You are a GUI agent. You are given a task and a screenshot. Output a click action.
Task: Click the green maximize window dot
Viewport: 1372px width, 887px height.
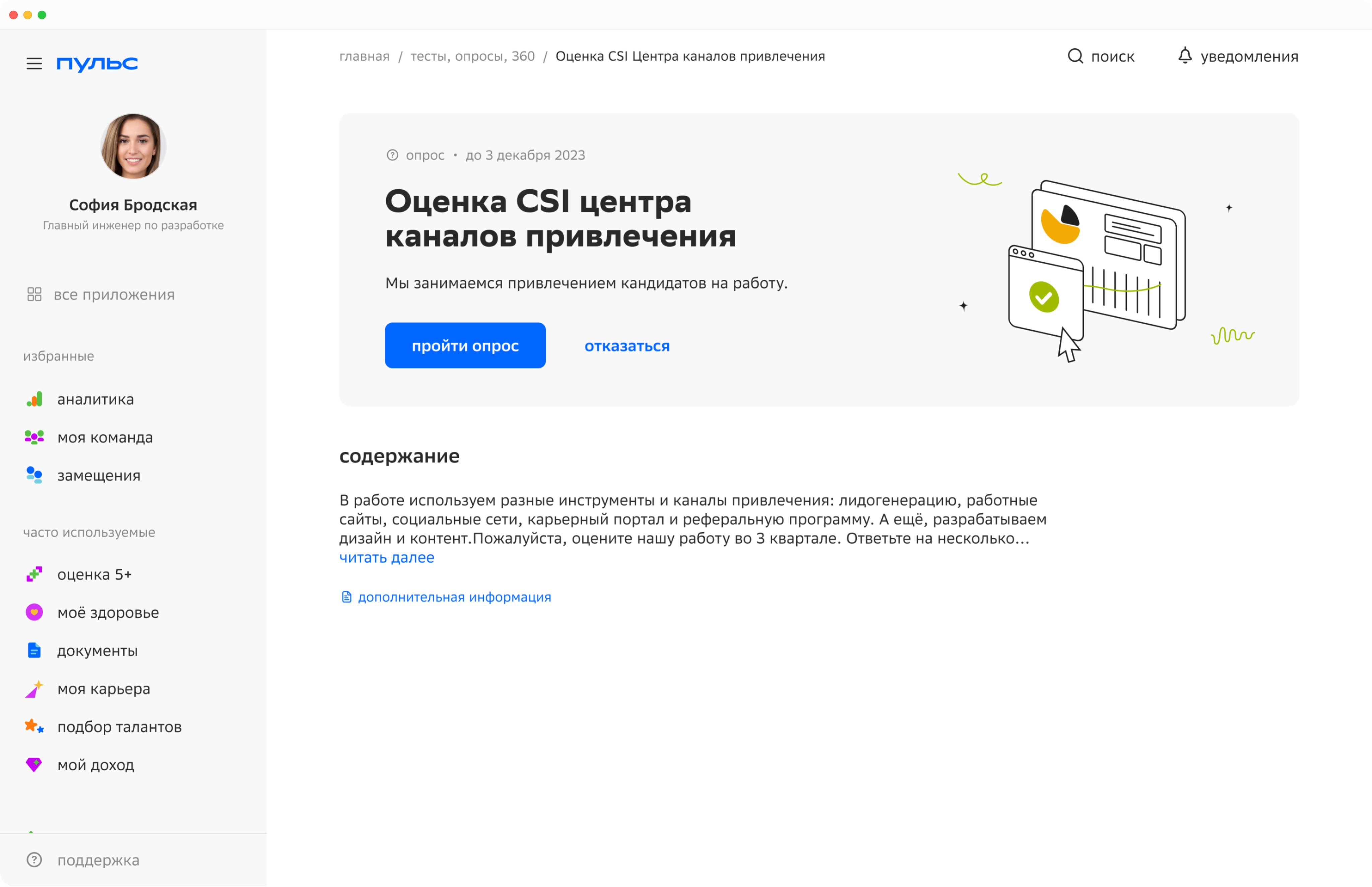pos(42,14)
